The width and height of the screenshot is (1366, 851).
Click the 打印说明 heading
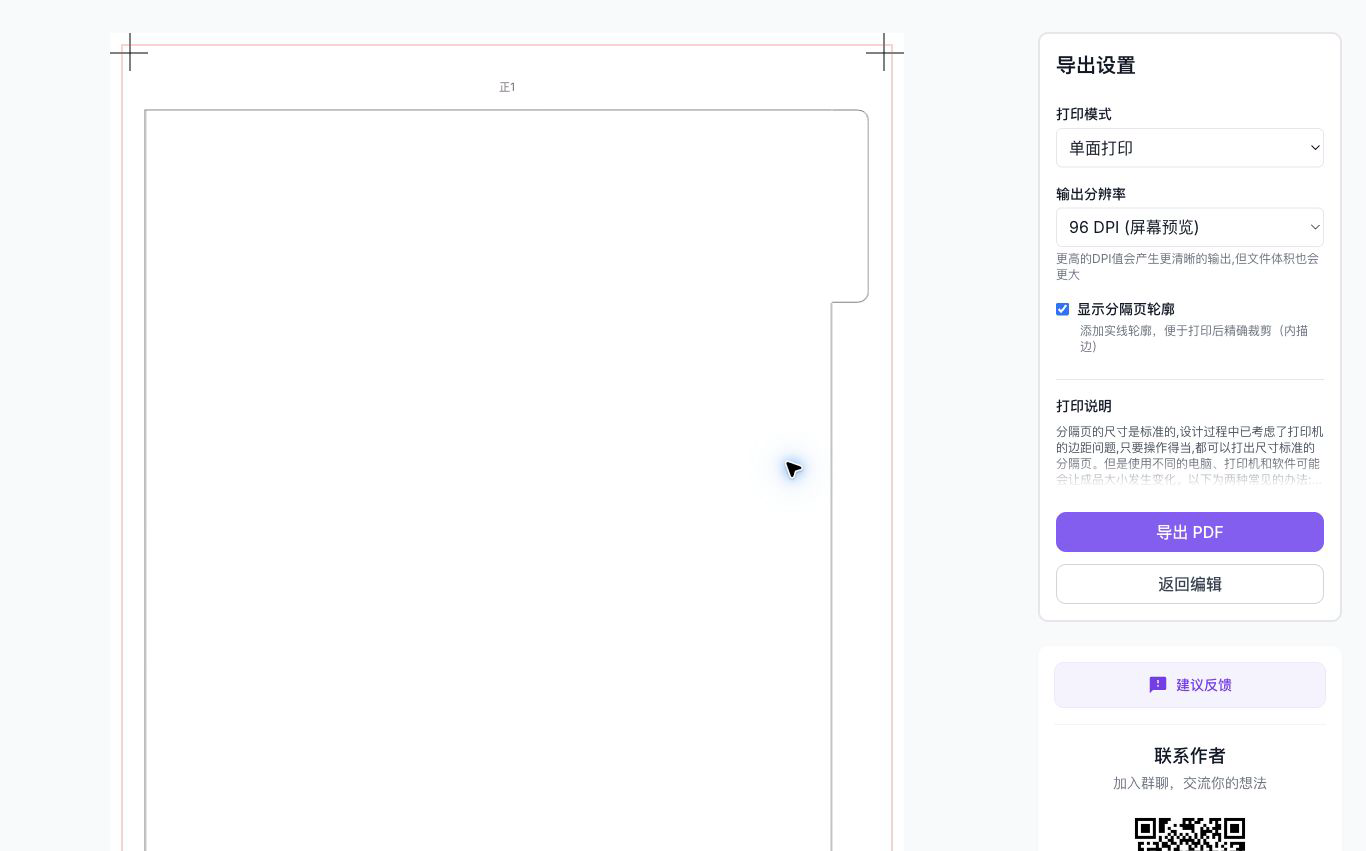1084,406
